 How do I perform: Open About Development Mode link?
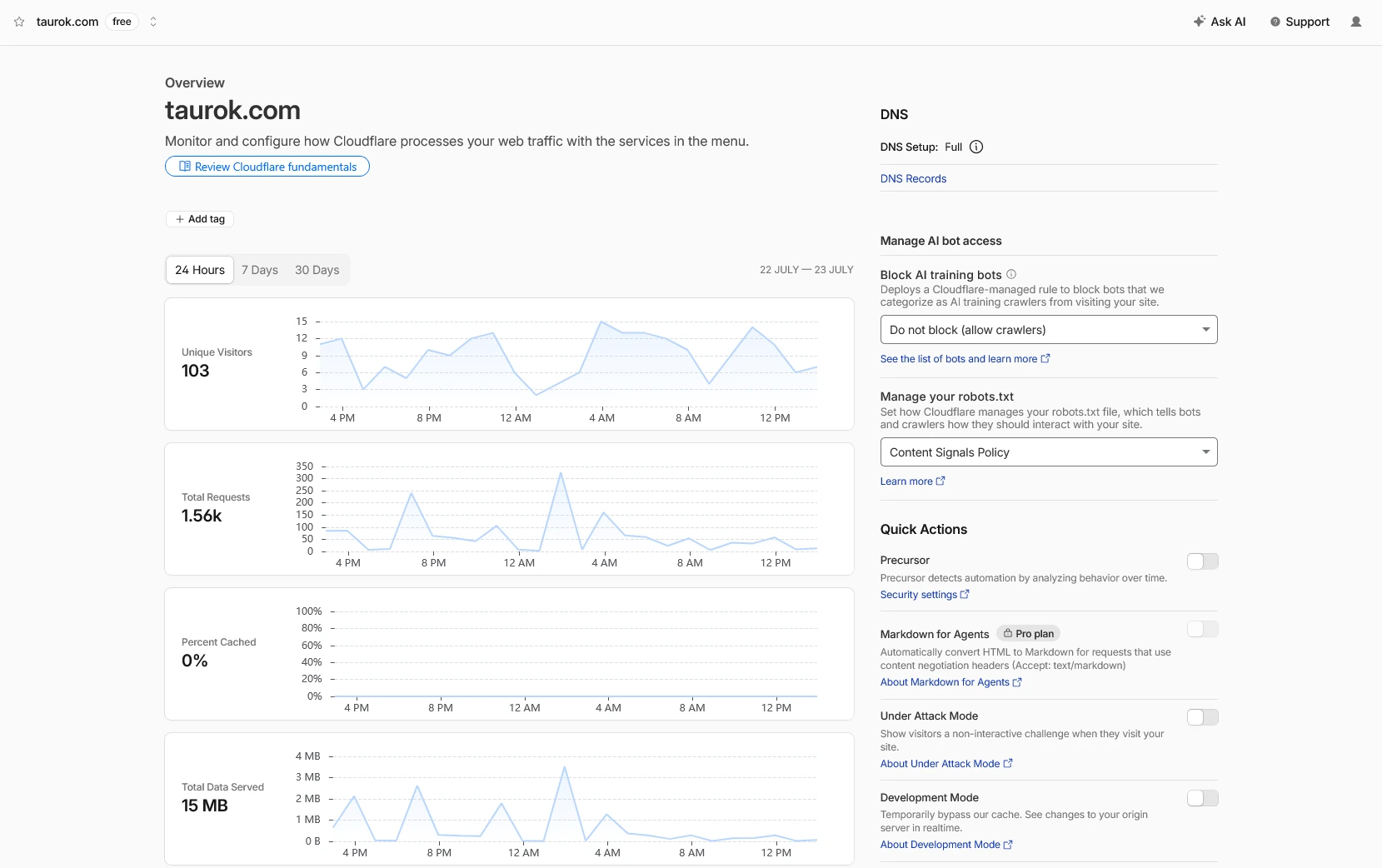click(x=946, y=845)
